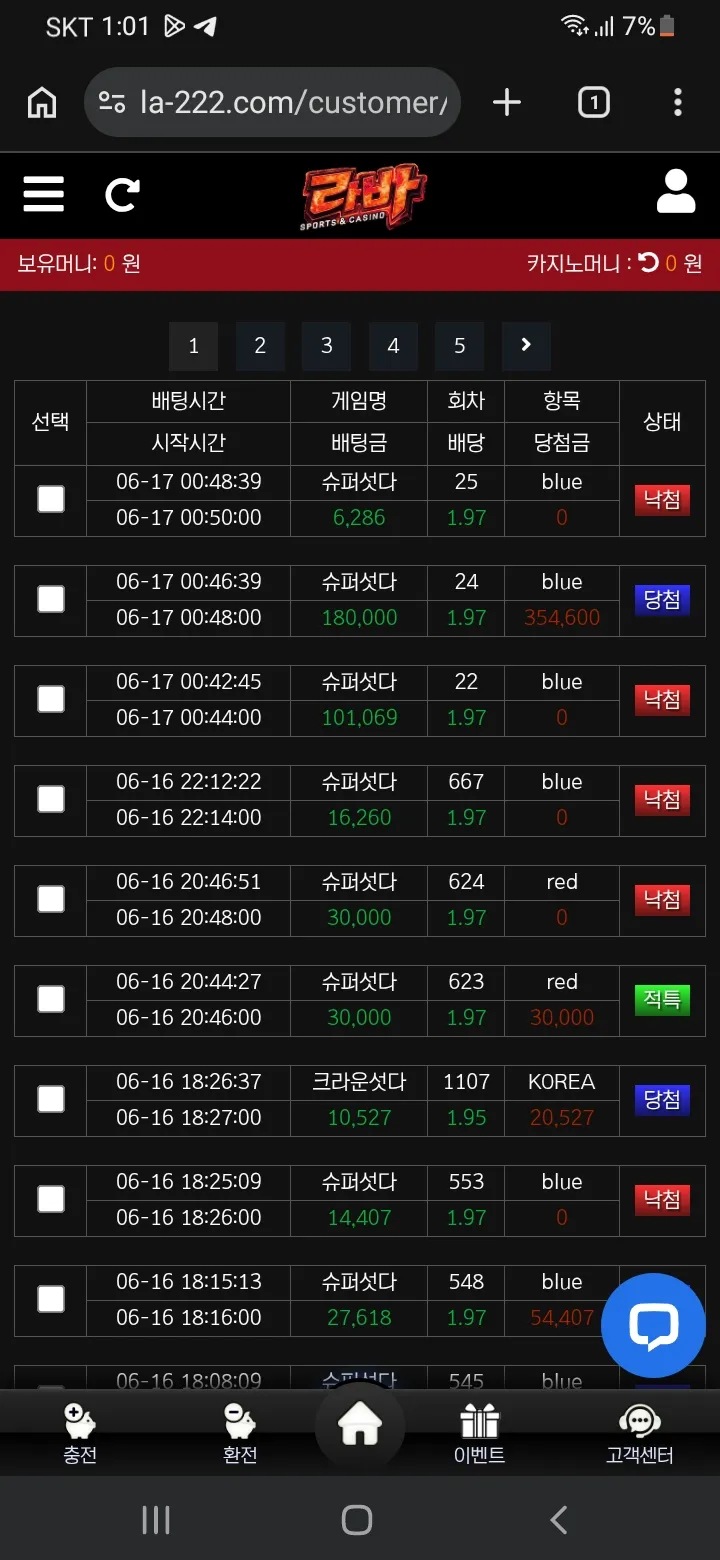720x1560 pixels.
Task: Tap the 당첨 status badge for round 24
Action: [662, 600]
